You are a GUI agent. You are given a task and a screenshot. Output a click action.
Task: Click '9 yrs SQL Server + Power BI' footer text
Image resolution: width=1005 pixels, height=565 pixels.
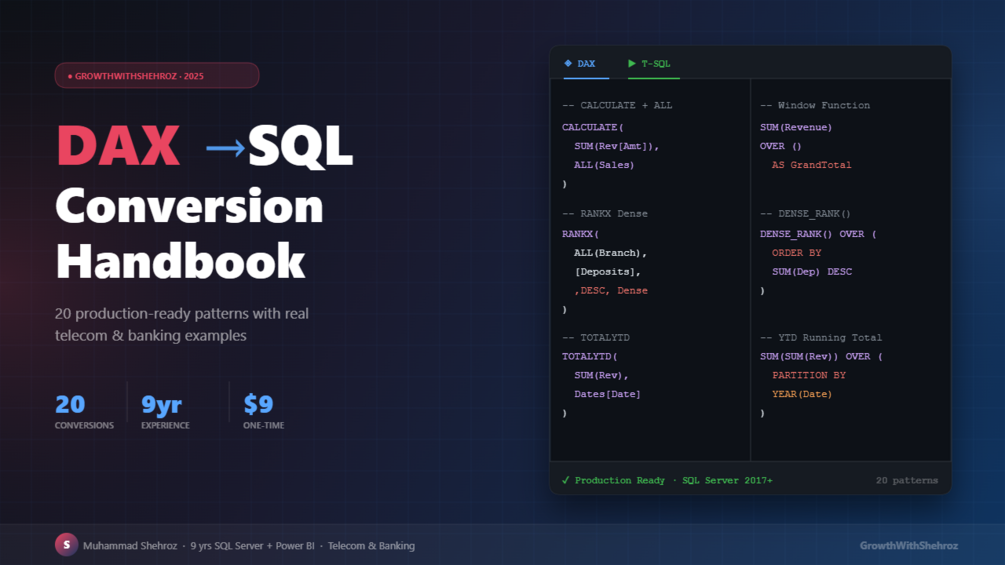tap(252, 546)
